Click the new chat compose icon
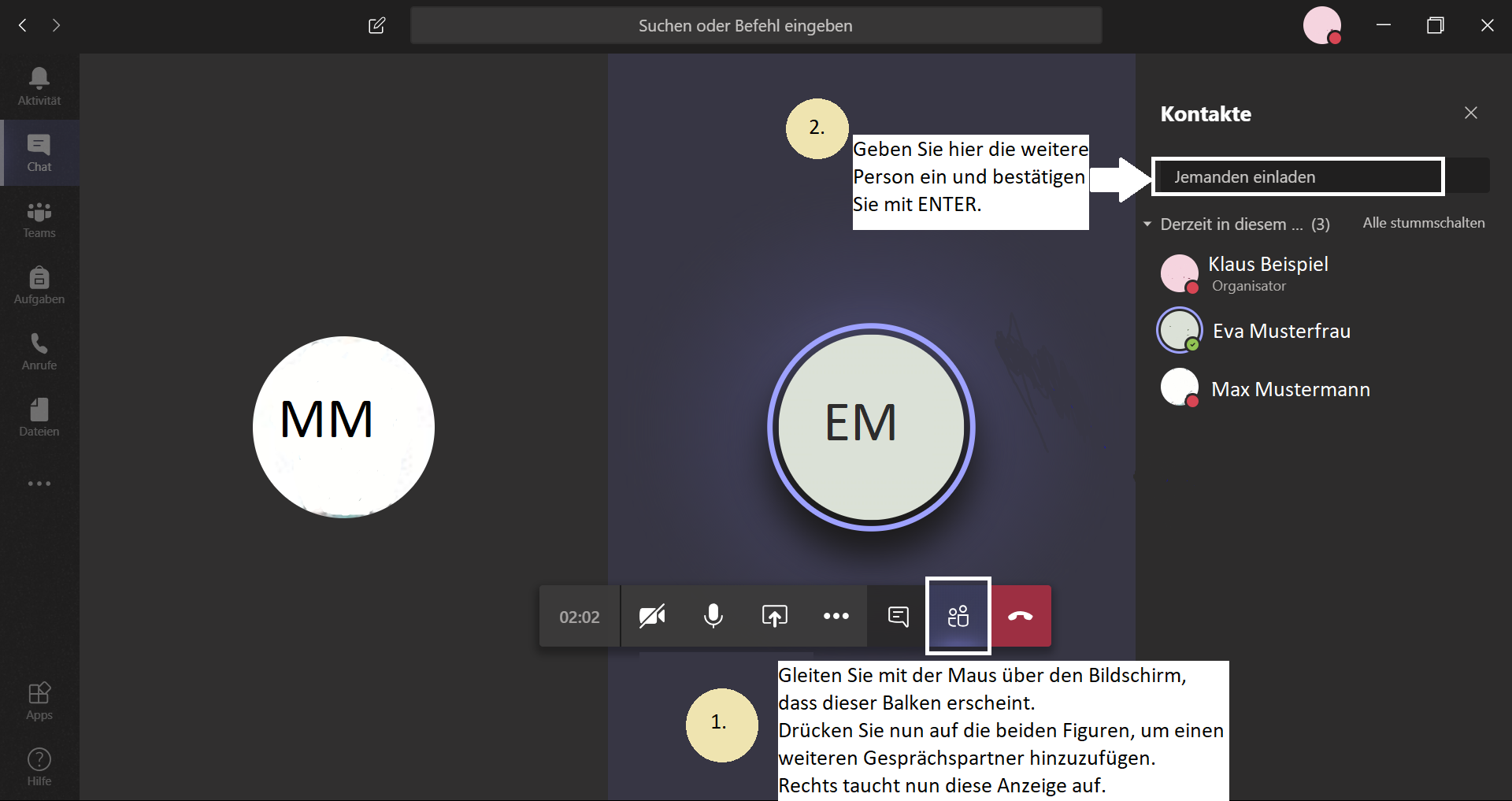The image size is (1512, 801). (x=376, y=26)
